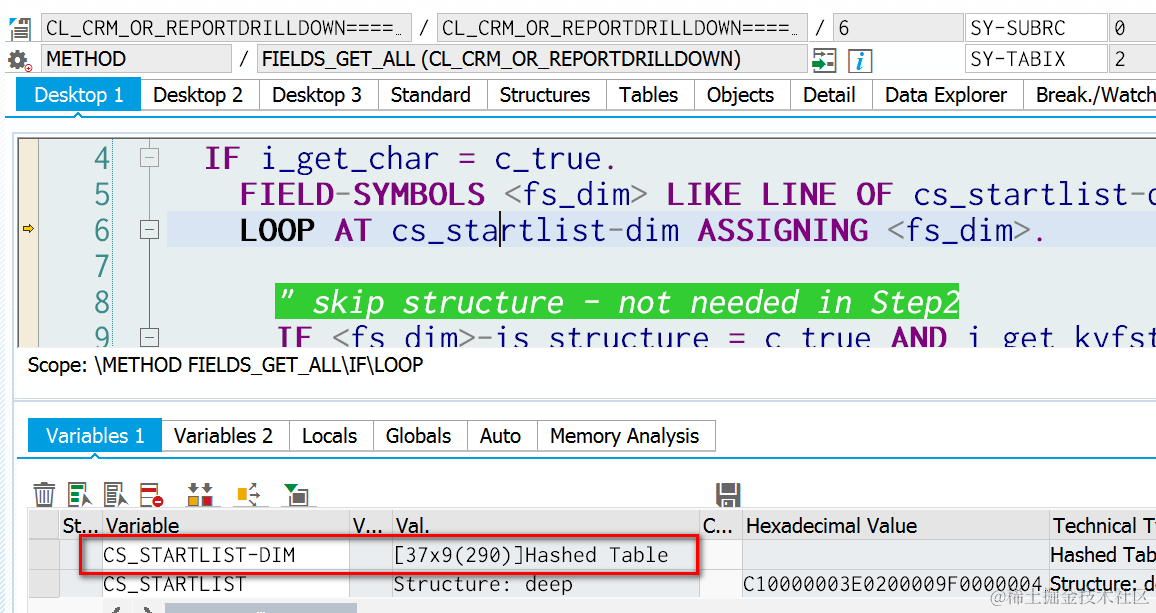1156x613 pixels.
Task: Click the SY-SUBRC field
Action: point(1036,28)
